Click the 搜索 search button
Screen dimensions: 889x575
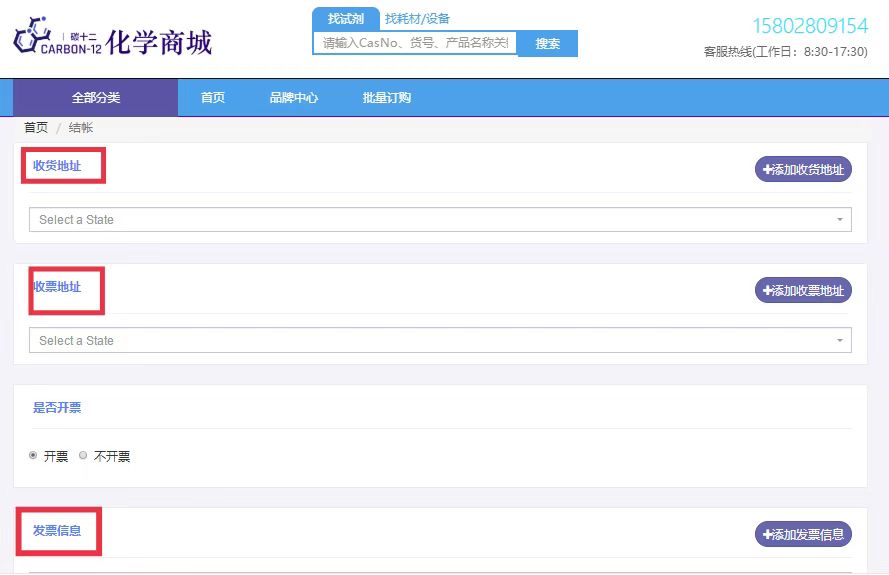point(547,43)
